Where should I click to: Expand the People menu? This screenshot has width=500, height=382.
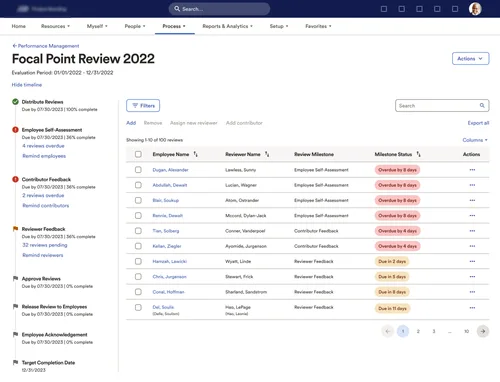point(135,26)
